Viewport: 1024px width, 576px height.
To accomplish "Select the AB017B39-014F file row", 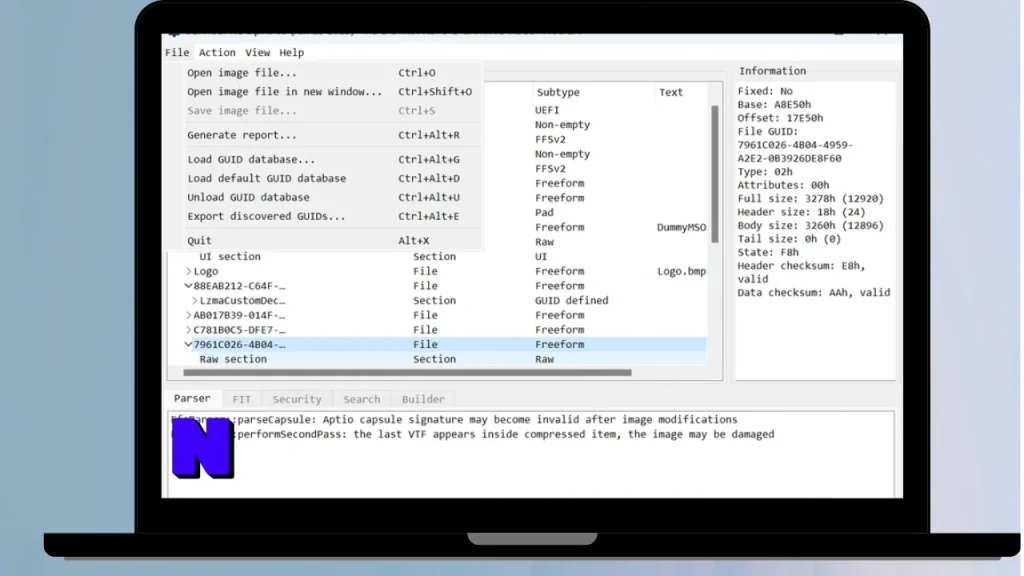I will coord(438,315).
